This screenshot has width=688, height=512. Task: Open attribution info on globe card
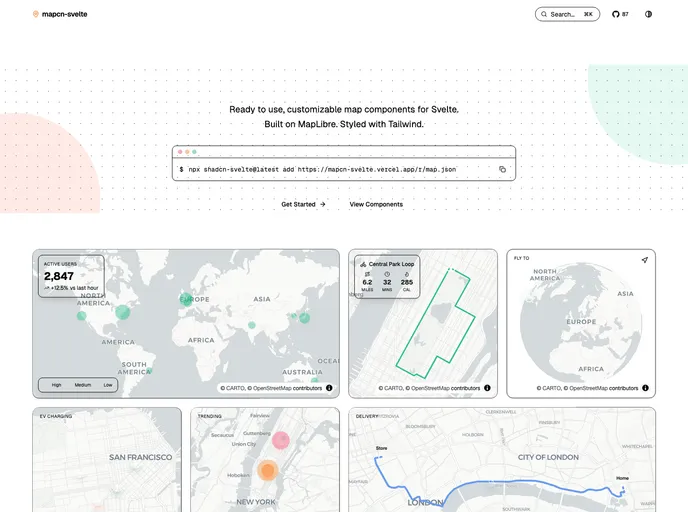(x=645, y=388)
